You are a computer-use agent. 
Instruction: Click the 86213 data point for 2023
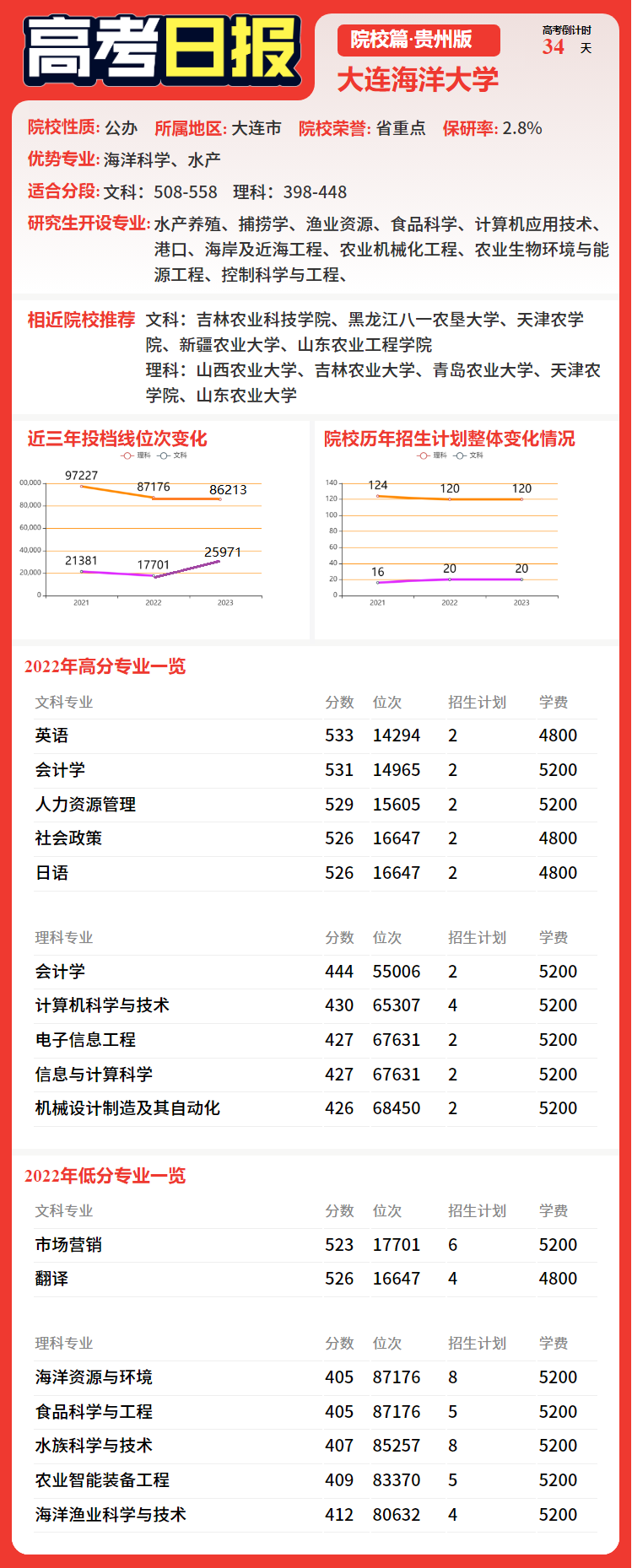click(x=220, y=499)
